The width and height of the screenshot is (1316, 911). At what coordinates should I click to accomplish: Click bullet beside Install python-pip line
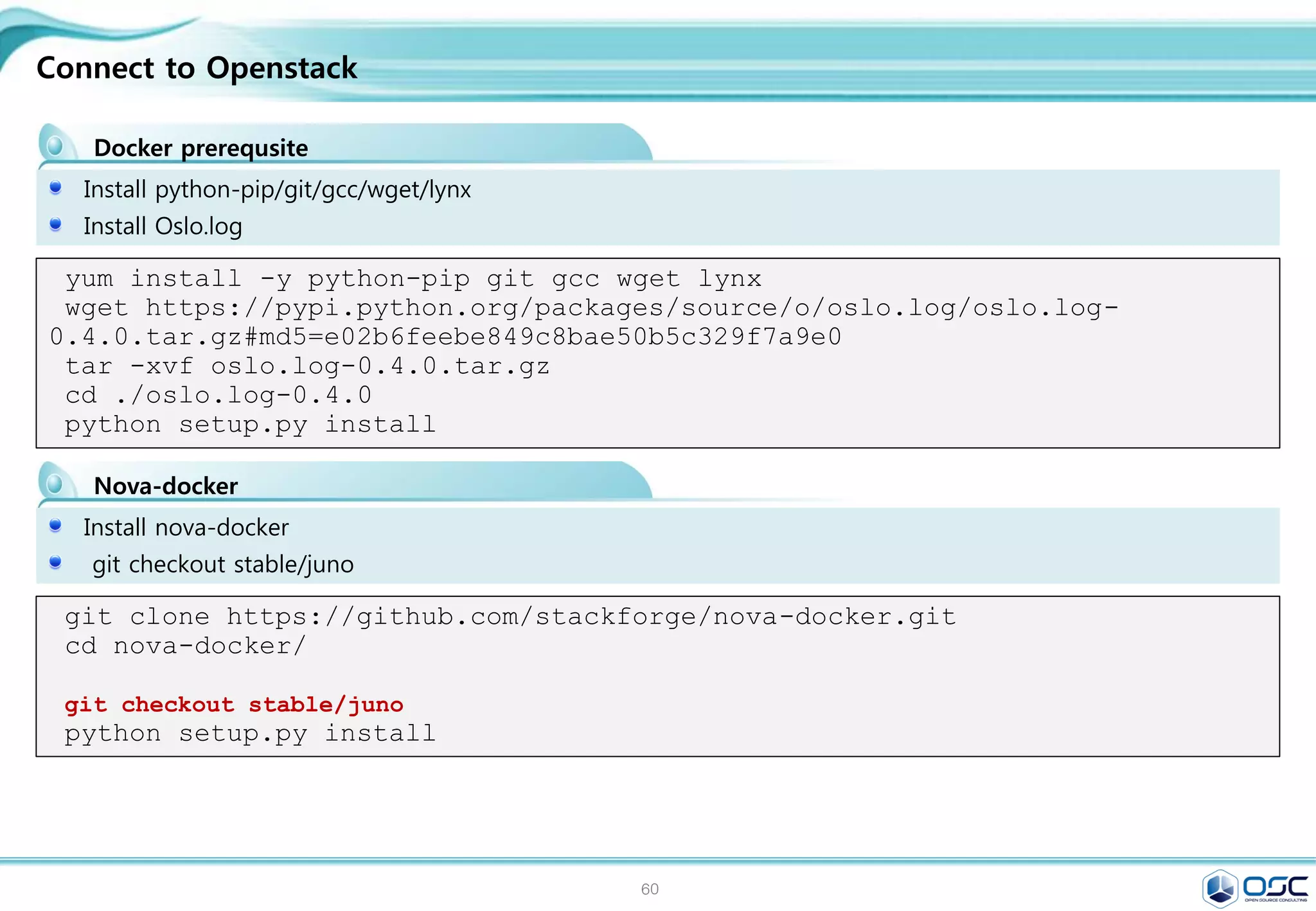56,188
